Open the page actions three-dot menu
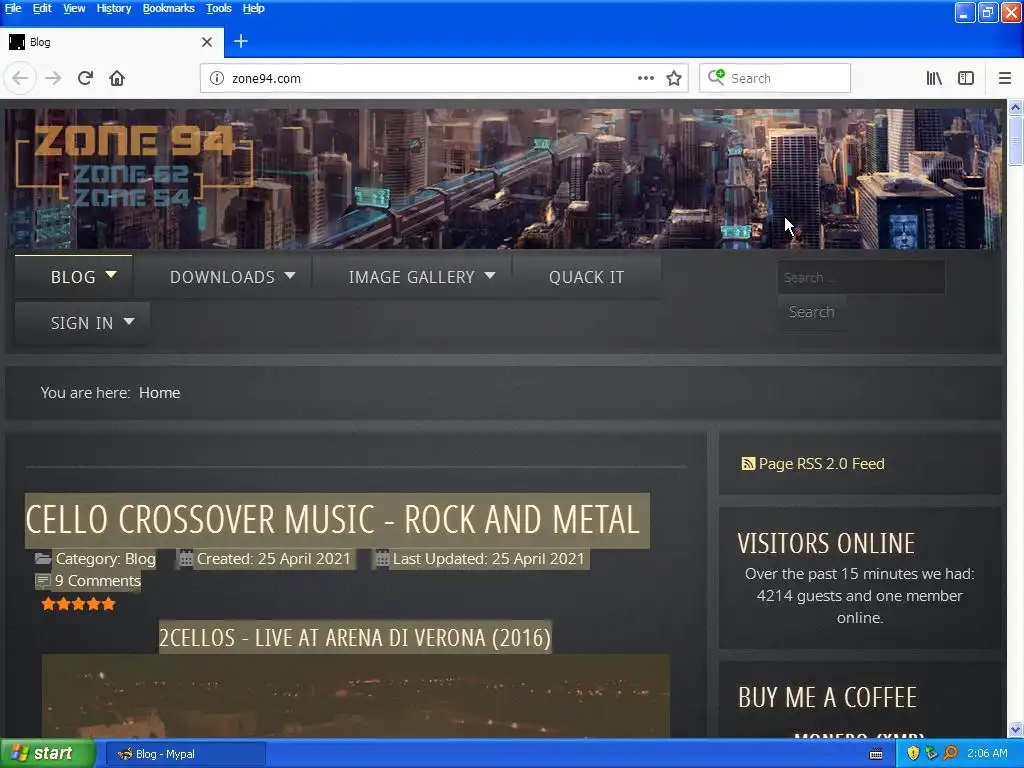Screen dimensions: 1024x768 click(645, 78)
